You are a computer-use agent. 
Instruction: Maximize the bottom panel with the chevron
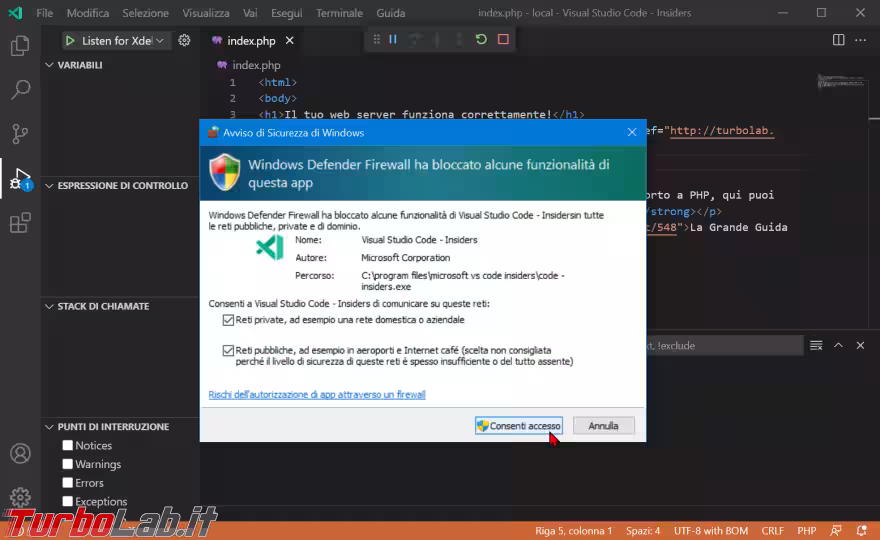click(838, 345)
